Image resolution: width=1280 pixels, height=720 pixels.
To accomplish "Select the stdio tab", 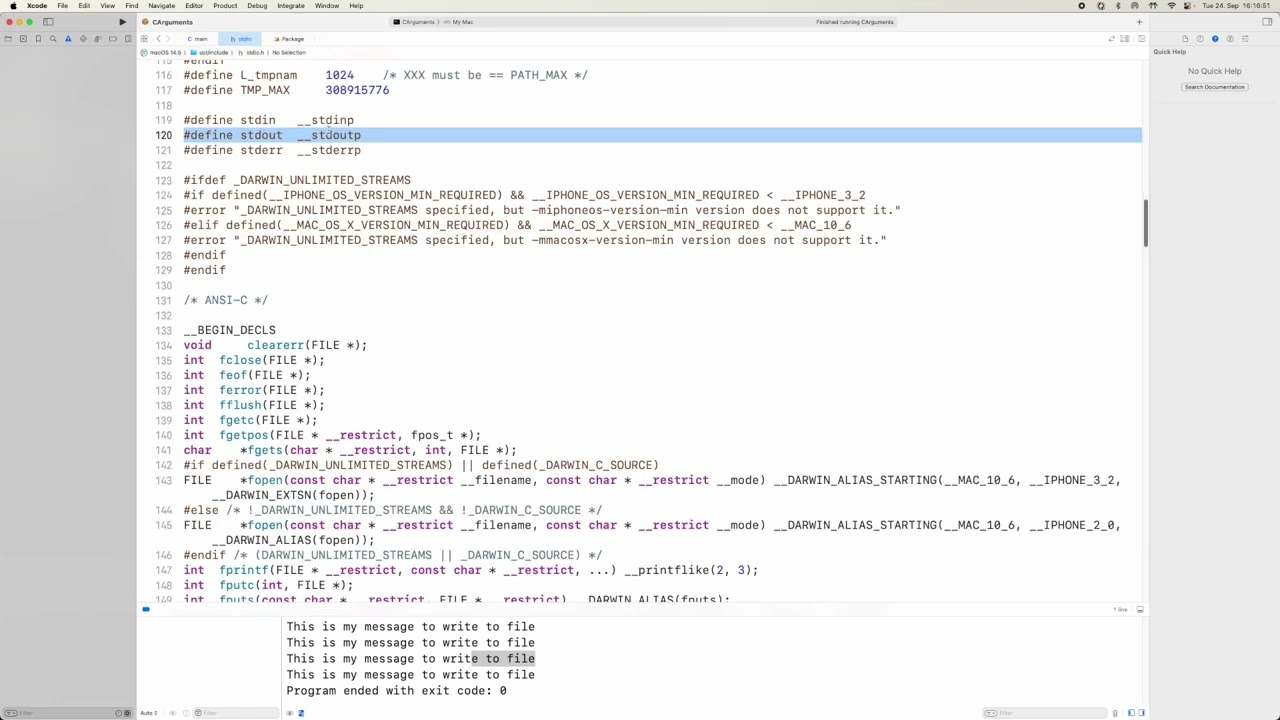I will tap(242, 39).
